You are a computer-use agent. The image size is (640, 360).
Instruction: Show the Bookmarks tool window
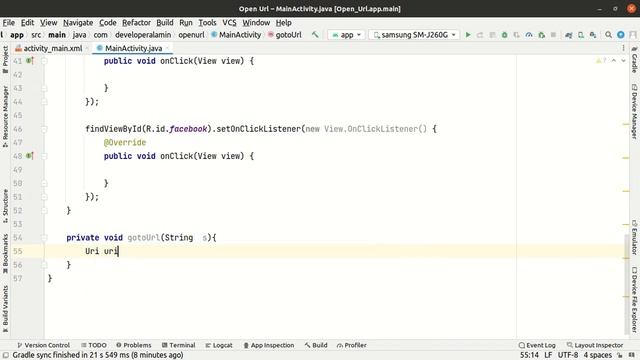coord(5,252)
